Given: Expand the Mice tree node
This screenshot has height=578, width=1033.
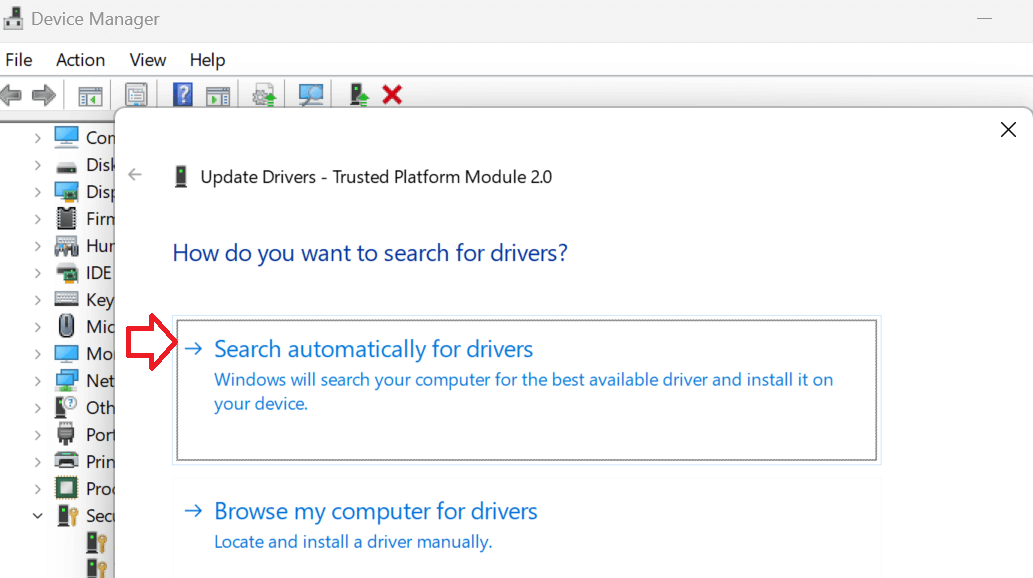Looking at the screenshot, I should tap(38, 328).
